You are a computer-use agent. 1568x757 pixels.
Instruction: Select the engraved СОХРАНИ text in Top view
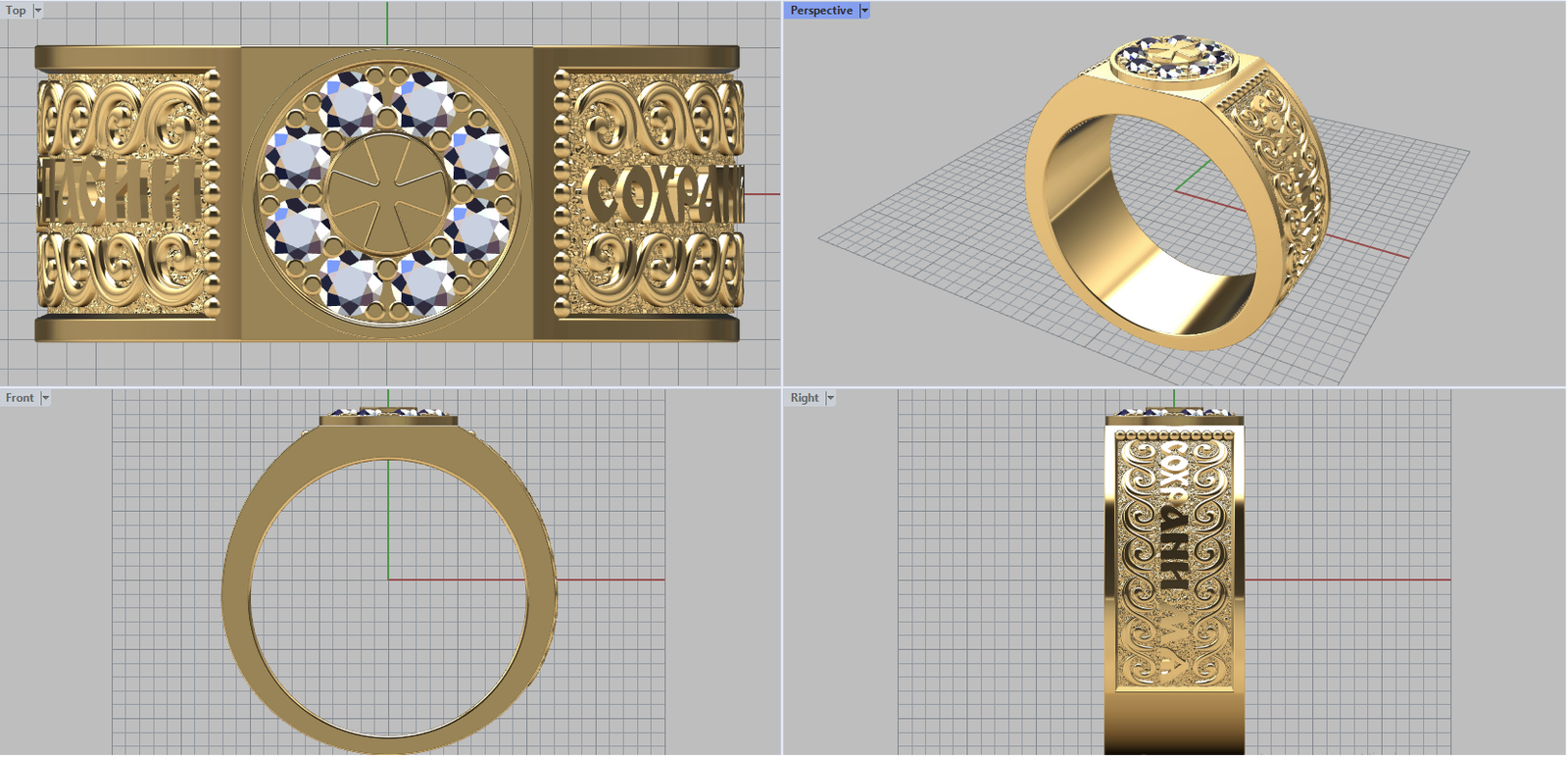(661, 194)
